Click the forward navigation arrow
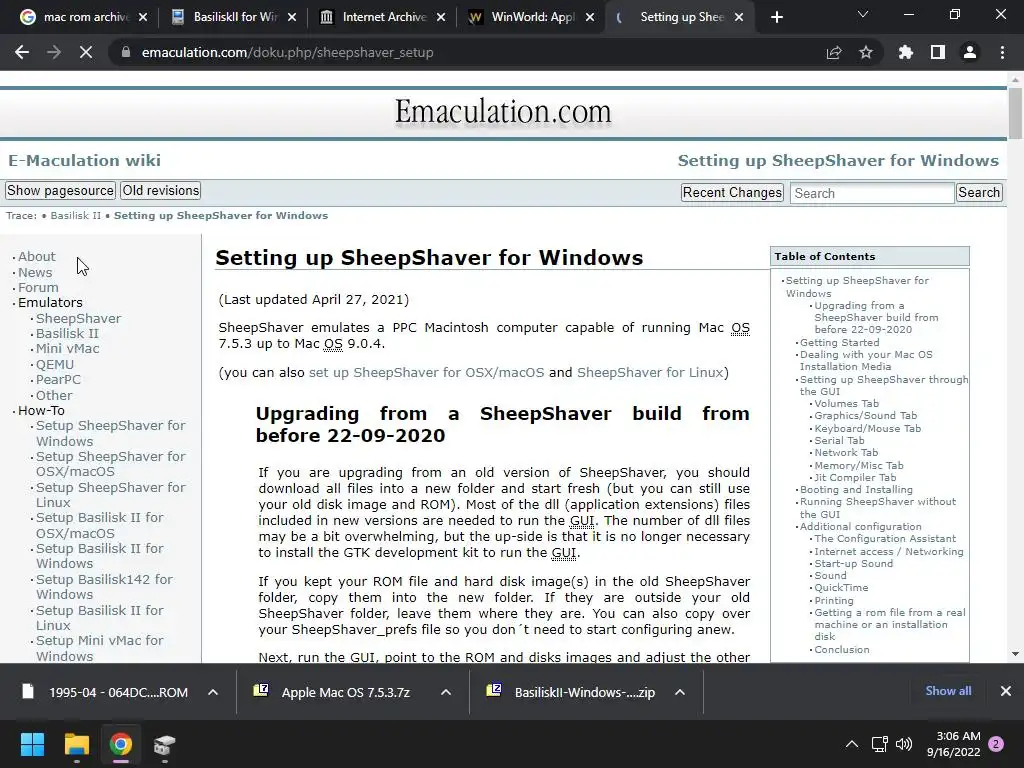1024x768 pixels. tap(54, 52)
